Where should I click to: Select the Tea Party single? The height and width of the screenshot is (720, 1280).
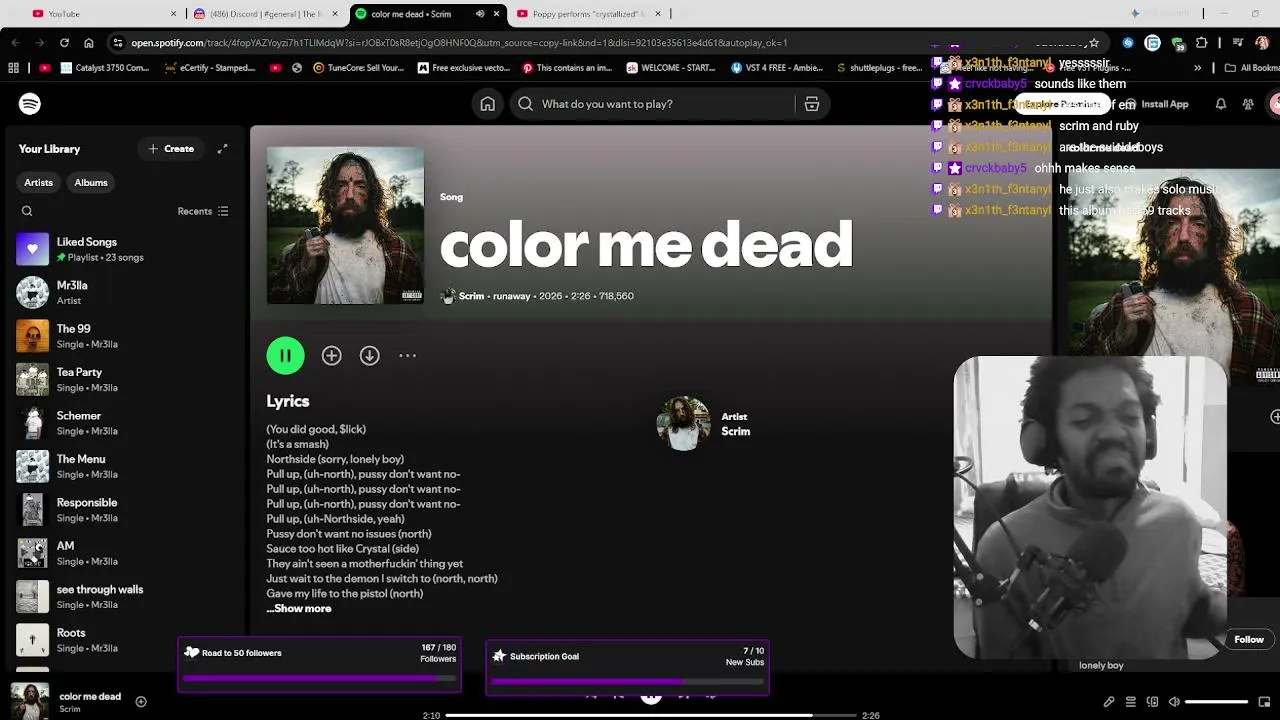[x=123, y=379]
